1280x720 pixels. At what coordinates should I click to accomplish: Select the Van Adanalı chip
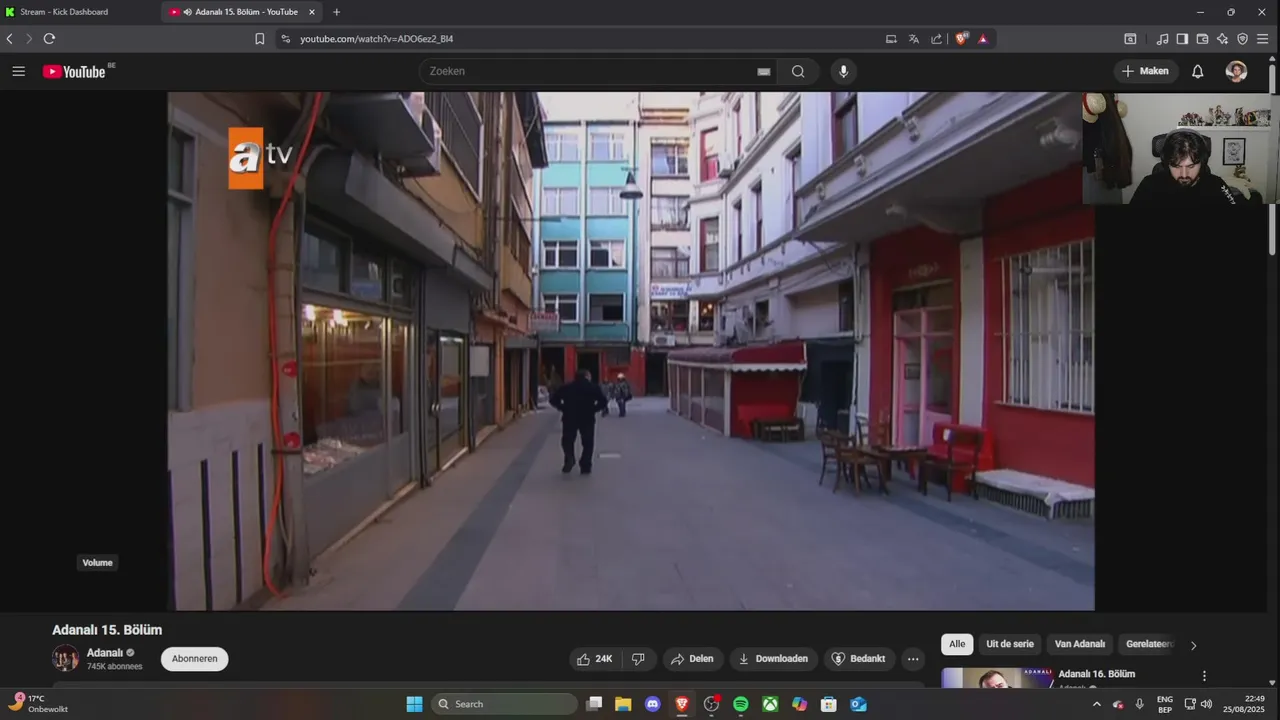[x=1080, y=644]
